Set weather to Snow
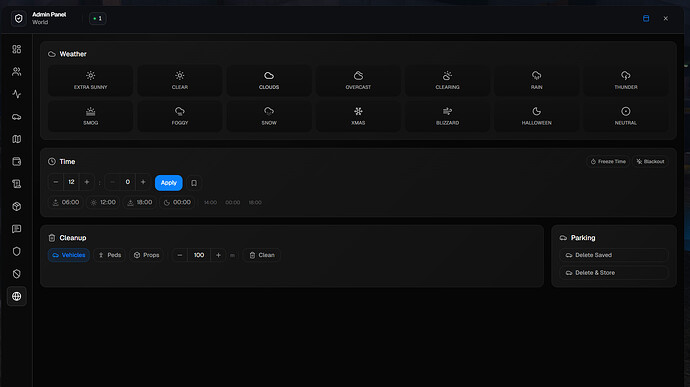This screenshot has height=387, width=690. (269, 116)
